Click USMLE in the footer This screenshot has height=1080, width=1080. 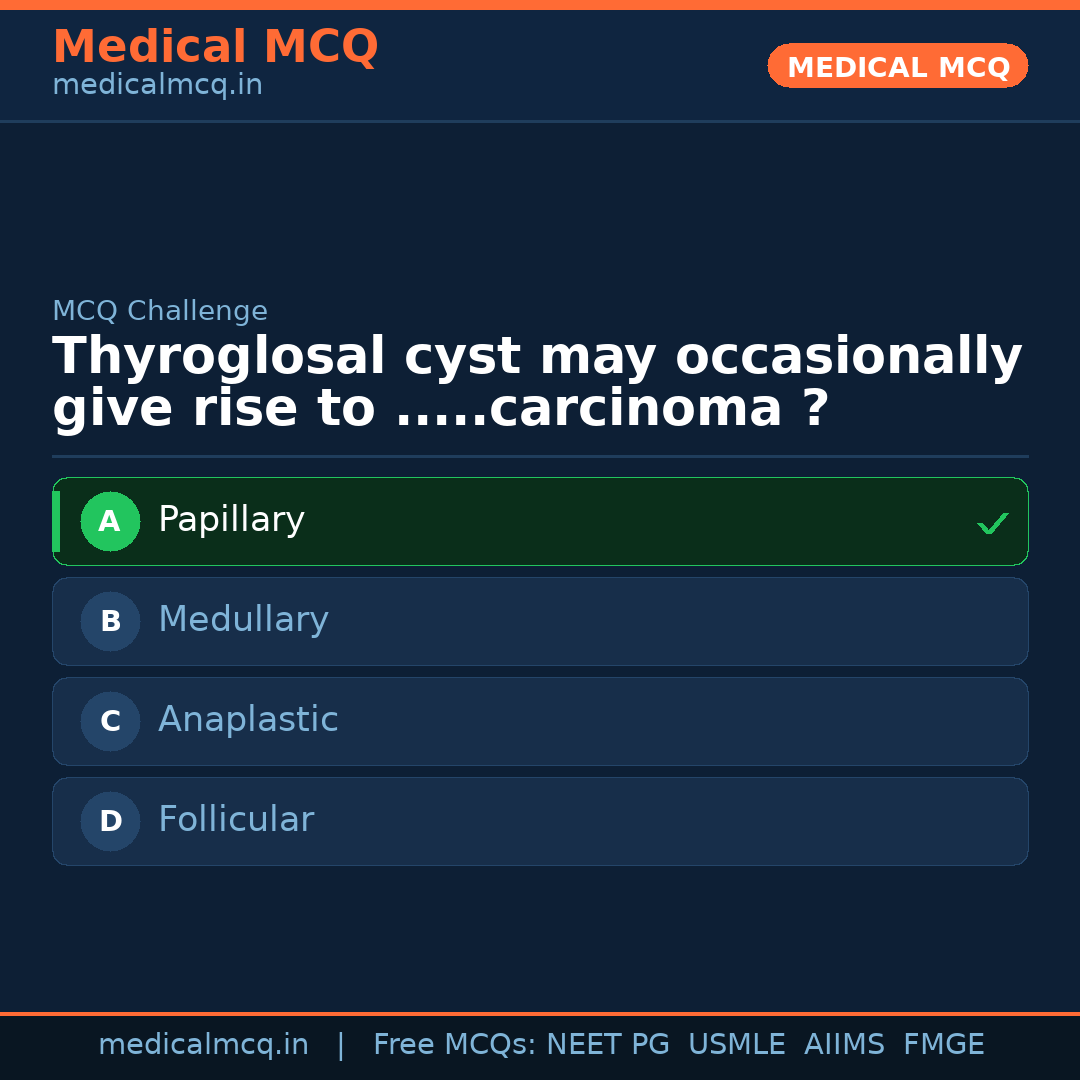tap(736, 1045)
